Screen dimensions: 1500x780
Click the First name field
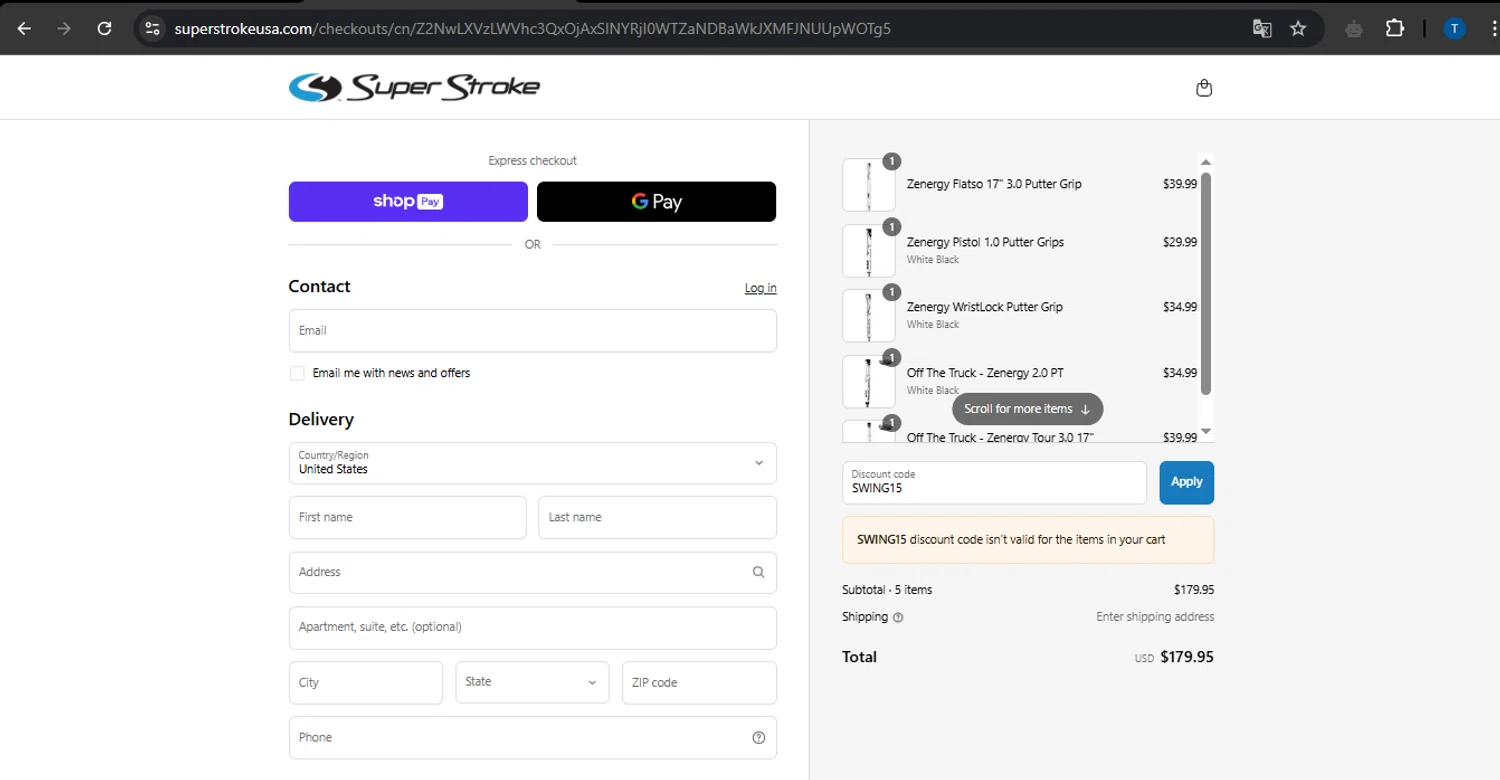(x=407, y=517)
